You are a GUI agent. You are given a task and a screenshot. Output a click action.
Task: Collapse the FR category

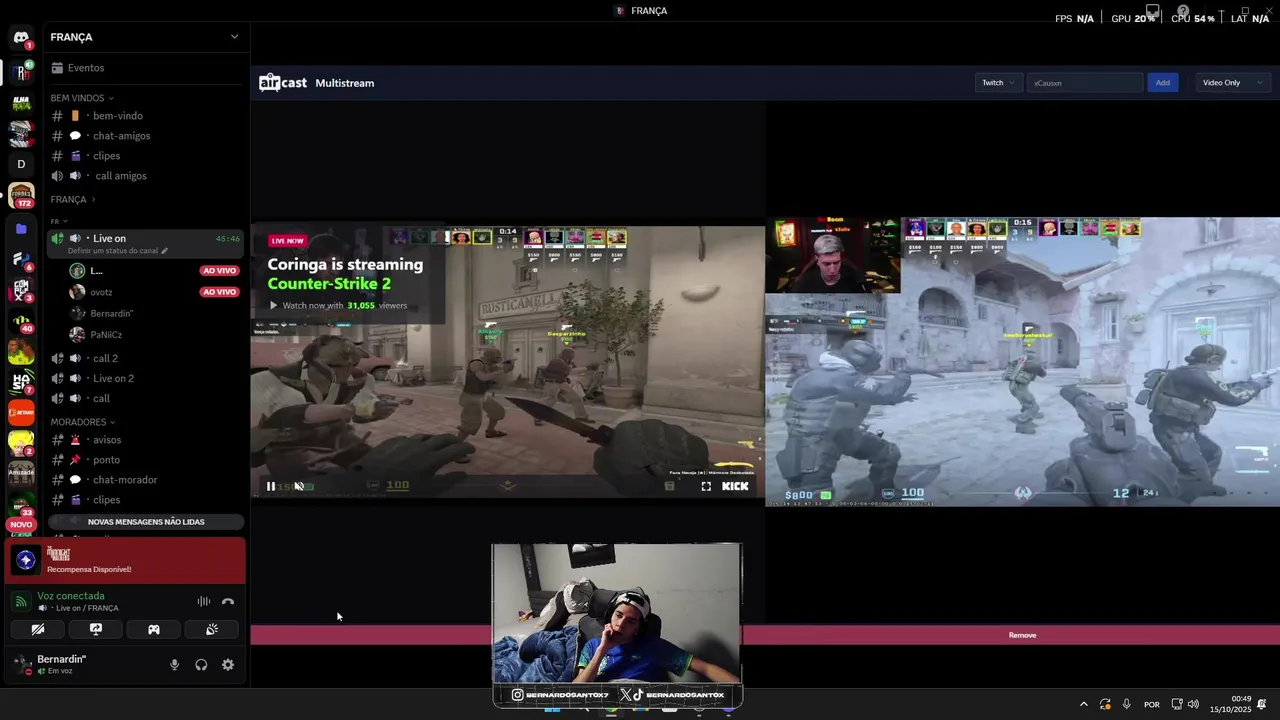[59, 221]
